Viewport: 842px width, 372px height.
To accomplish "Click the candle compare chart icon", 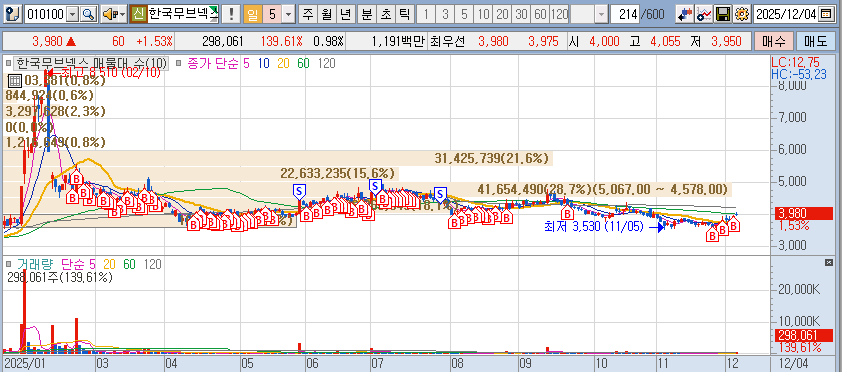I will tap(684, 14).
